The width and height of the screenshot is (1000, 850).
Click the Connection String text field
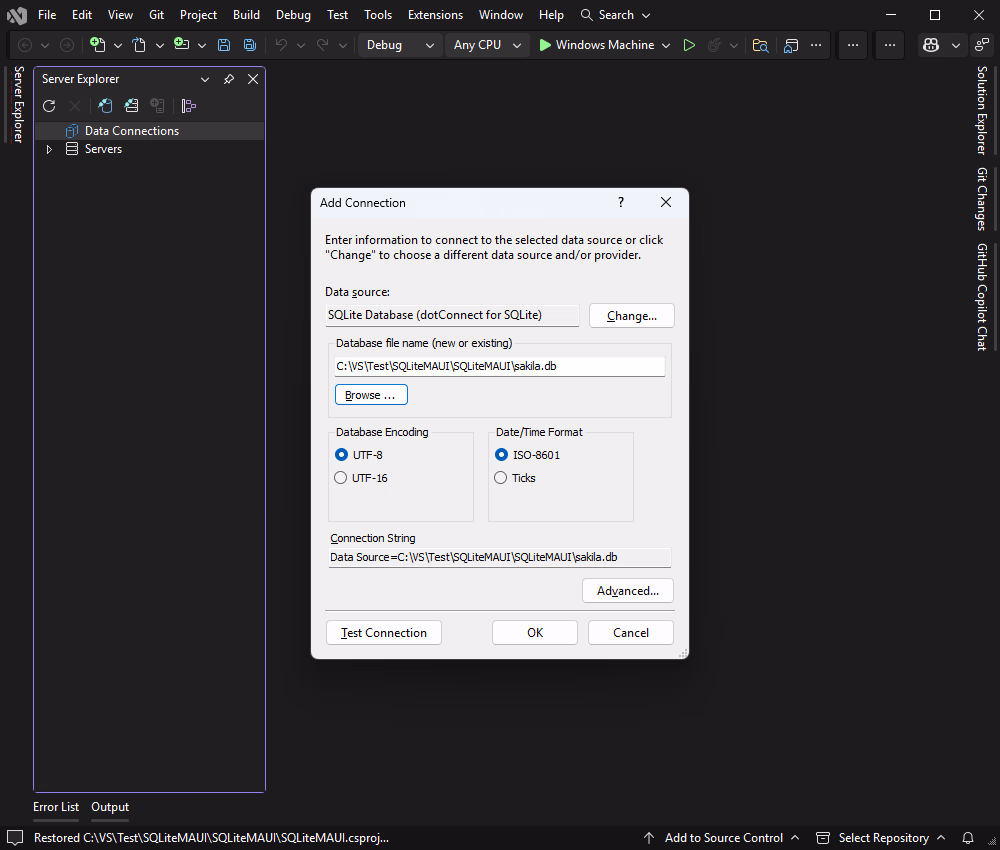(x=500, y=557)
